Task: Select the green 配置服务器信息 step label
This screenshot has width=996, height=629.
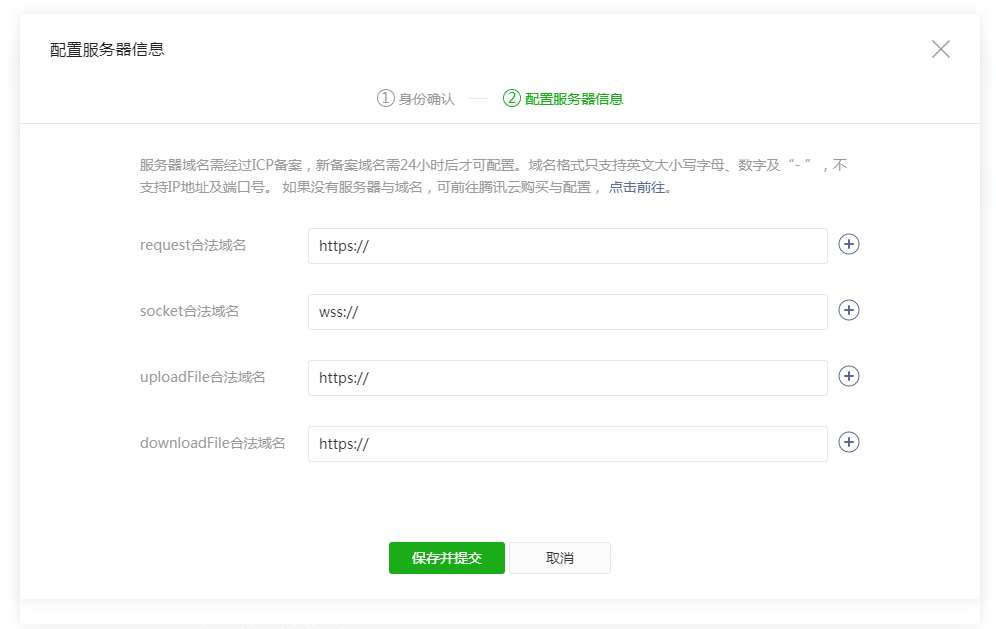Action: click(574, 99)
